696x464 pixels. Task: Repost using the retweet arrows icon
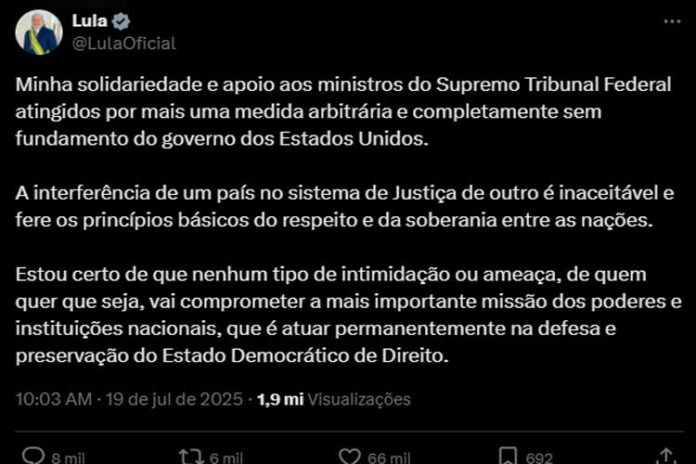click(190, 456)
